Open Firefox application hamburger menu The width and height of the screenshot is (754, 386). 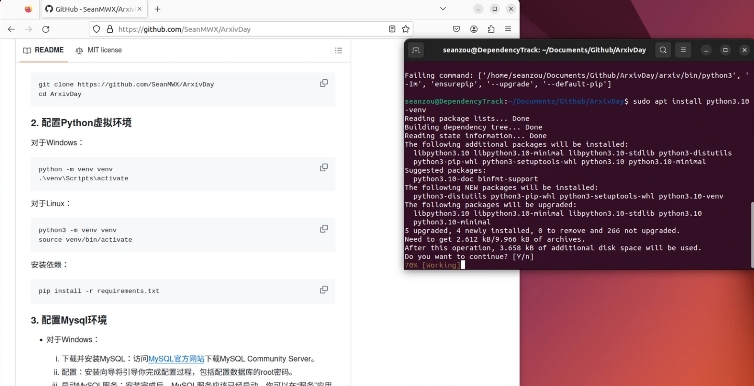tap(508, 29)
